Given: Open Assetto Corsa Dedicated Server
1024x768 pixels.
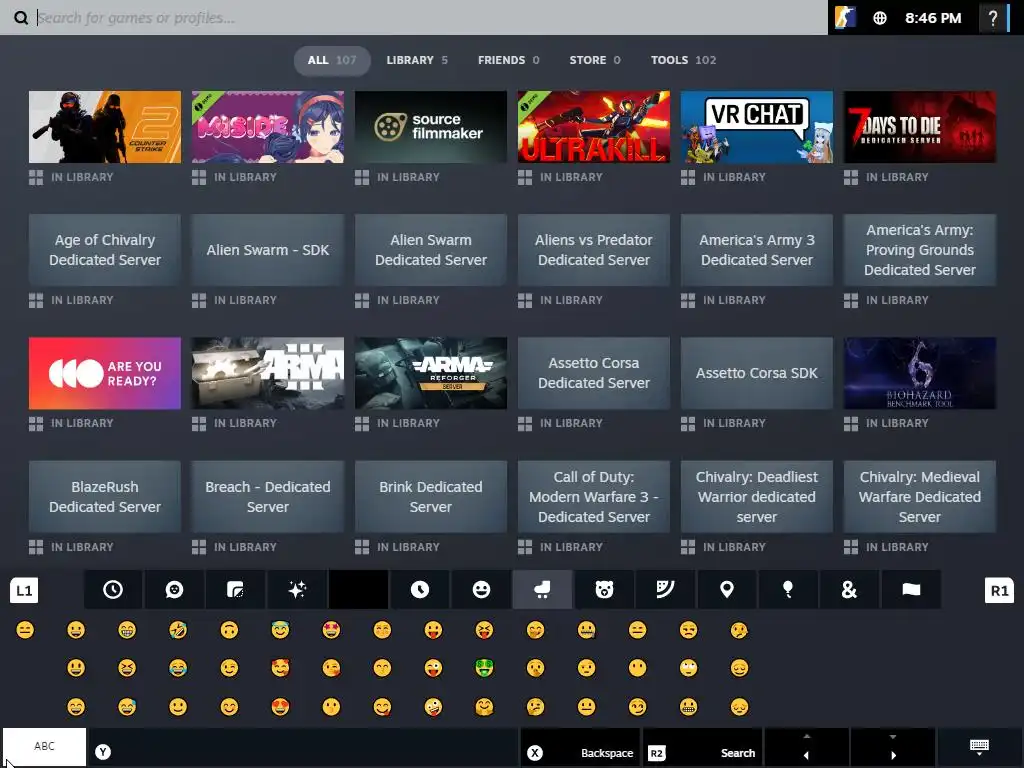Looking at the screenshot, I should pyautogui.click(x=594, y=373).
